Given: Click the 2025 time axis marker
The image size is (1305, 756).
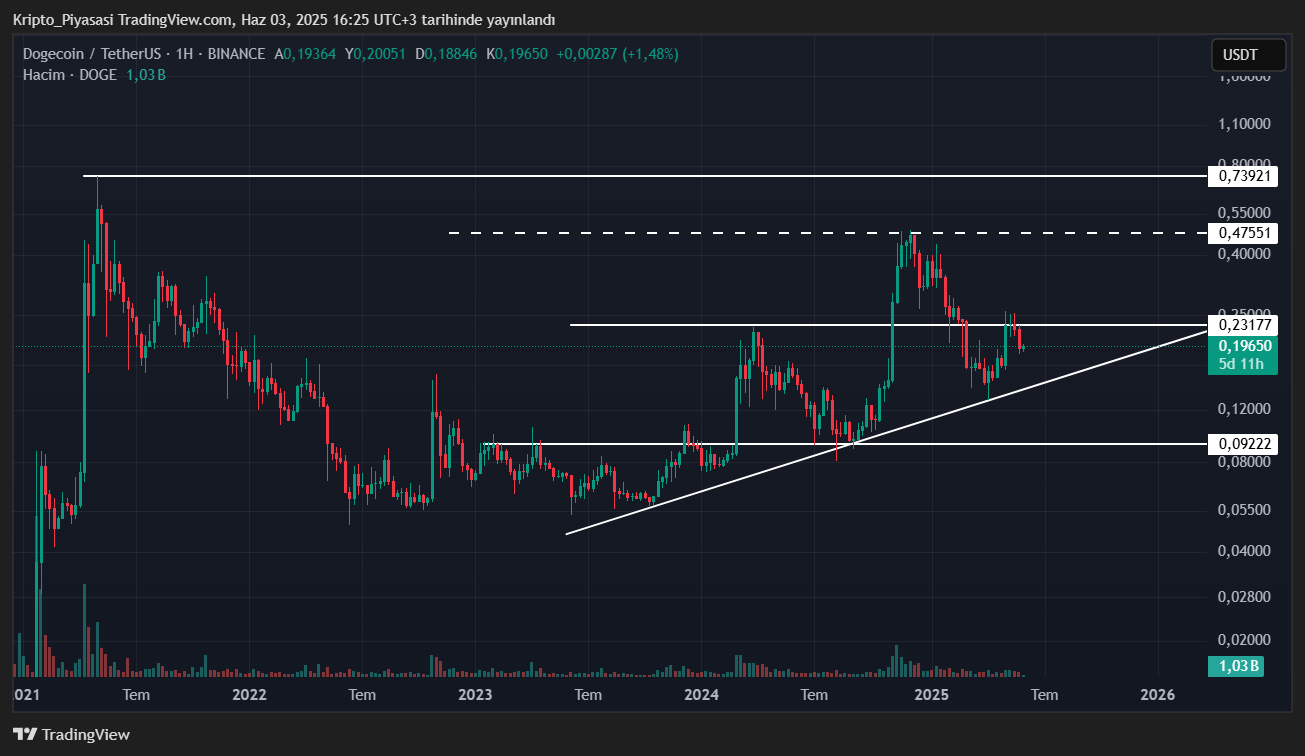Looking at the screenshot, I should (931, 694).
